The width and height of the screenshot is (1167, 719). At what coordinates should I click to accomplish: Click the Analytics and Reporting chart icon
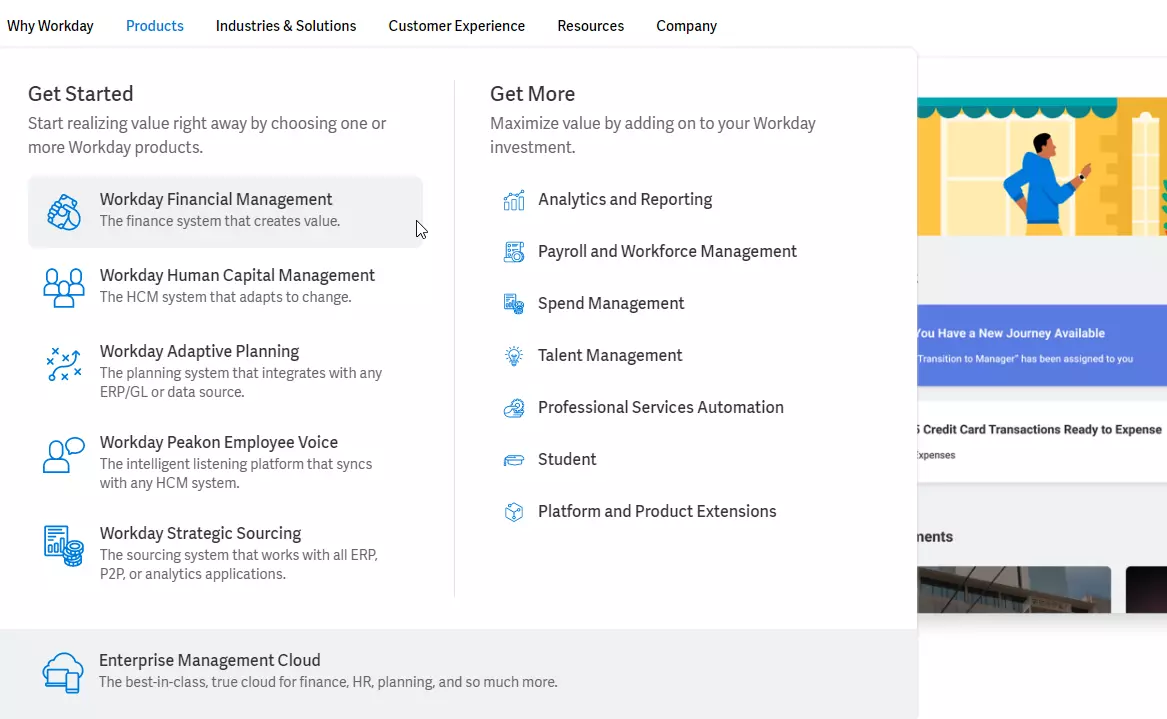pyautogui.click(x=514, y=199)
